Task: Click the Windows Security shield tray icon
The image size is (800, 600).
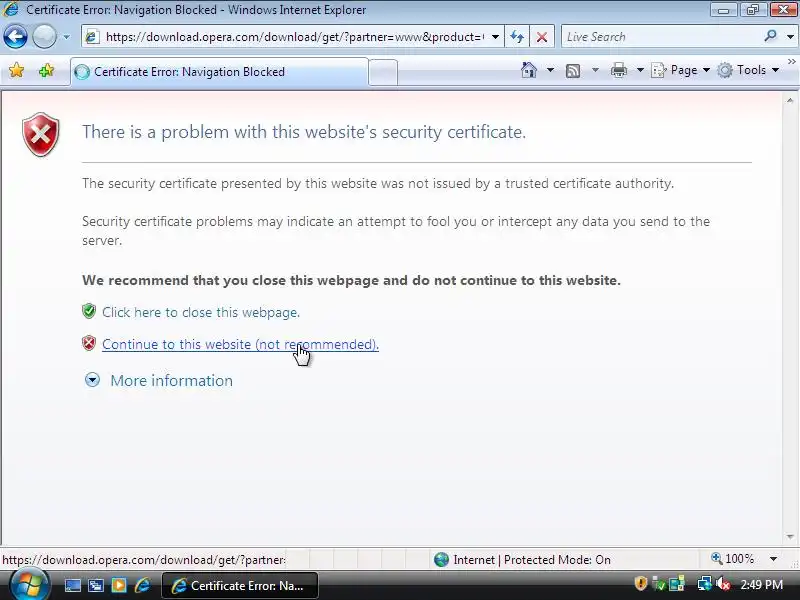Action: (641, 583)
